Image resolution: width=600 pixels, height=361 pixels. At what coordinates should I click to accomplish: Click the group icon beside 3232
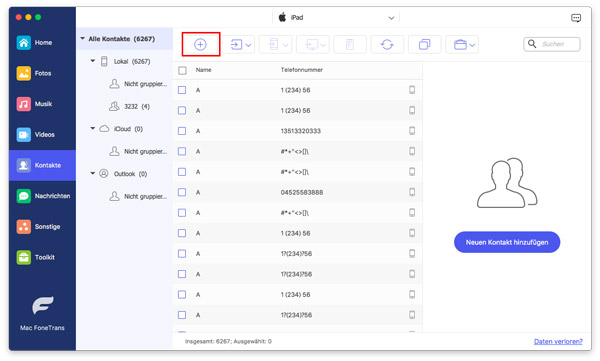(x=114, y=106)
